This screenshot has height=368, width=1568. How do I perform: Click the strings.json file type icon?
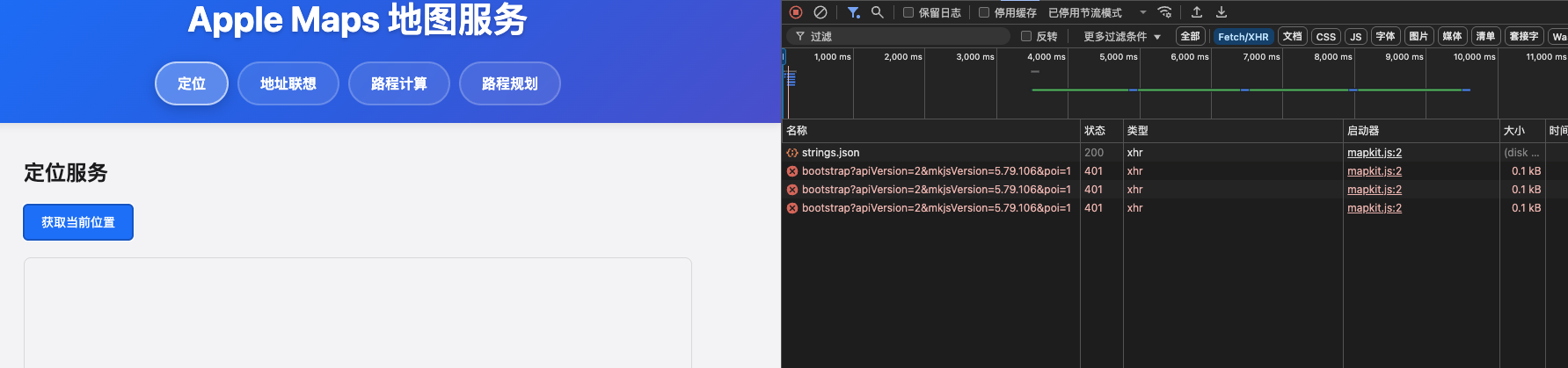792,153
